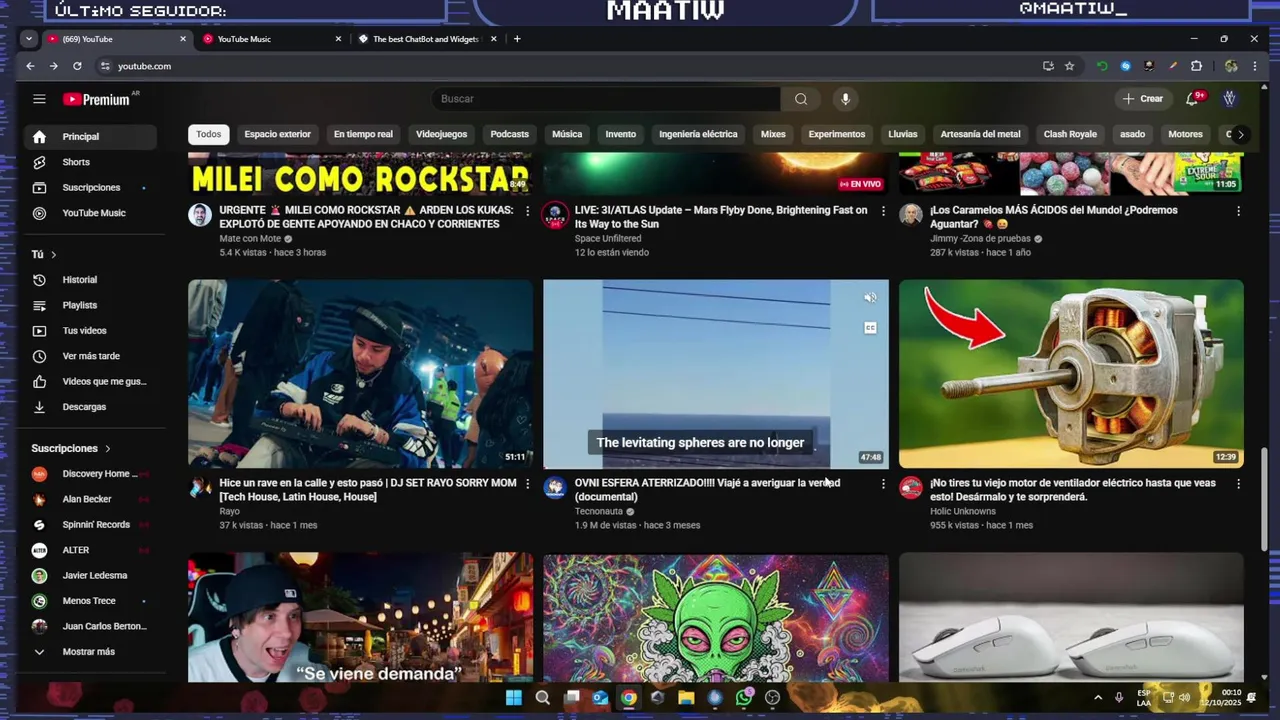Open the notifications bell

(x=1192, y=99)
